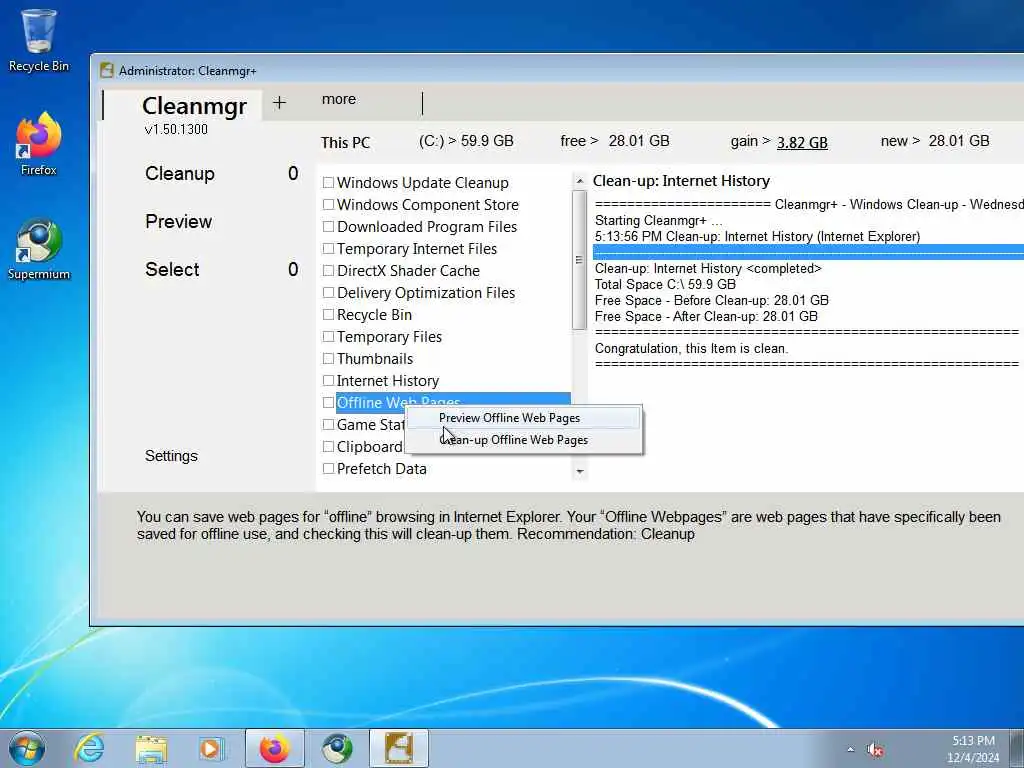Screen dimensions: 1024x768
Task: Select the Thumbnails list item
Action: [x=375, y=359]
